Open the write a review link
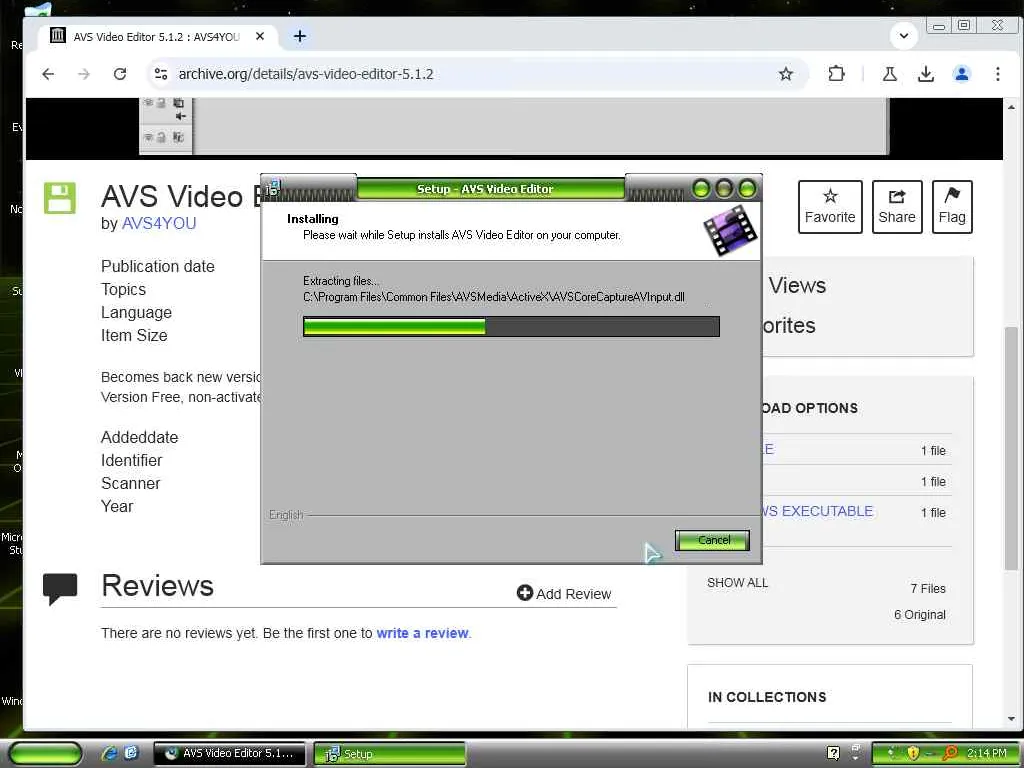Image resolution: width=1024 pixels, height=768 pixels. tap(423, 633)
